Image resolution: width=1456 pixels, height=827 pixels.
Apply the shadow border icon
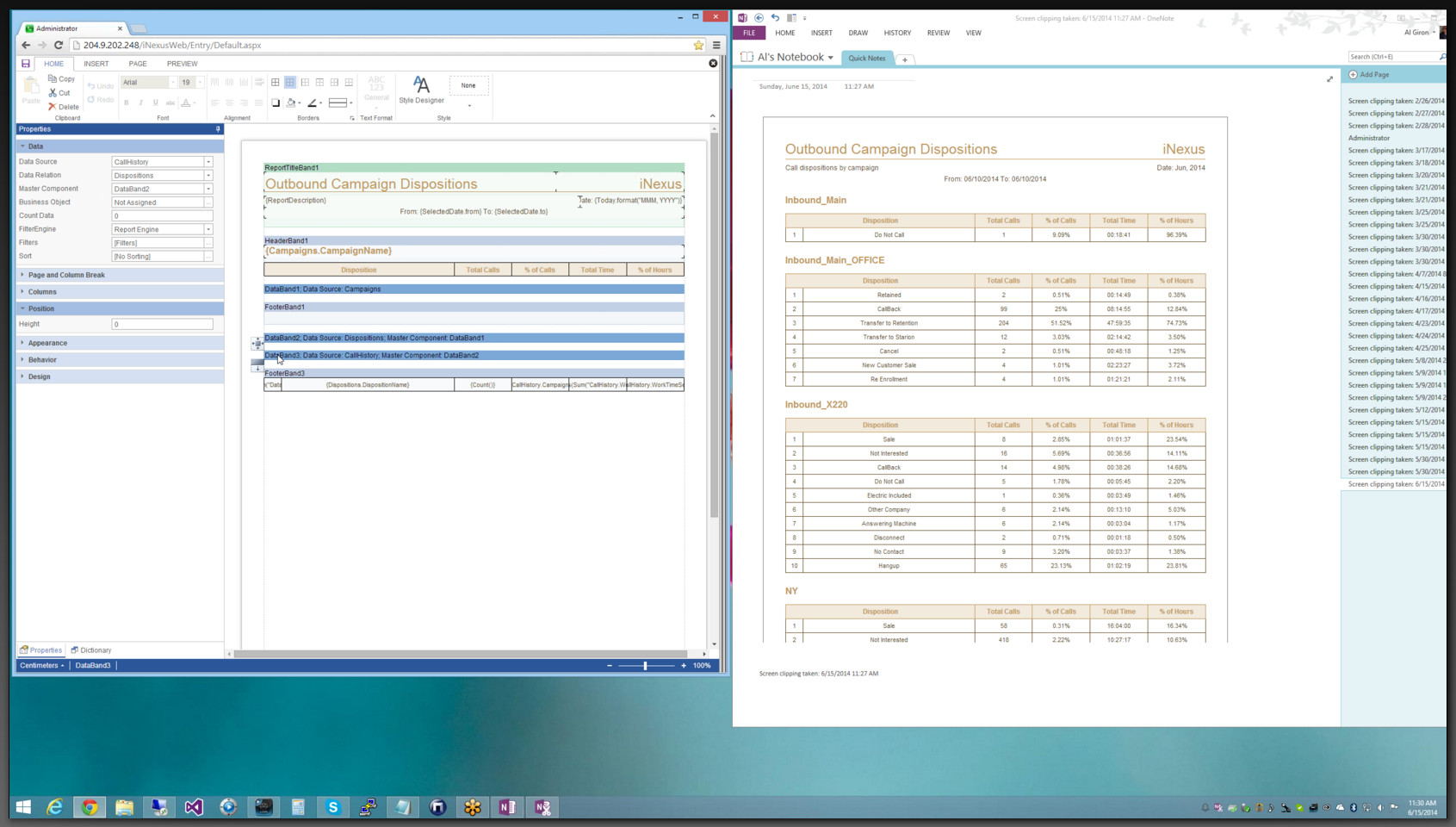pos(276,103)
